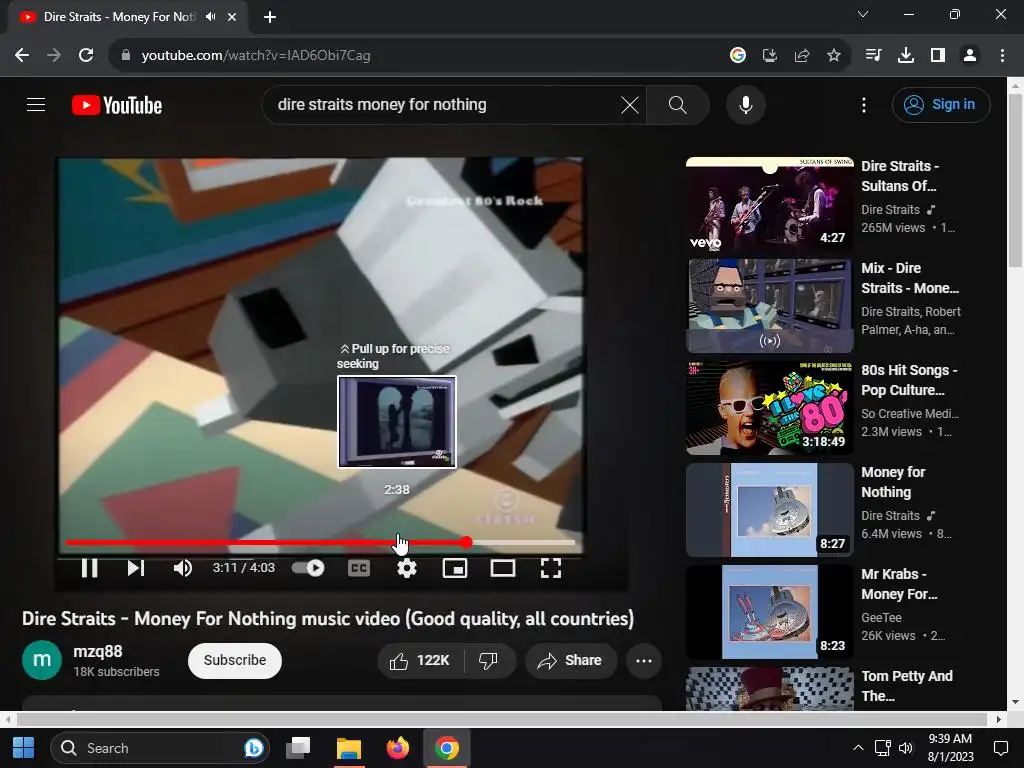Bookmark this page with star
The image size is (1024, 768).
click(x=834, y=56)
